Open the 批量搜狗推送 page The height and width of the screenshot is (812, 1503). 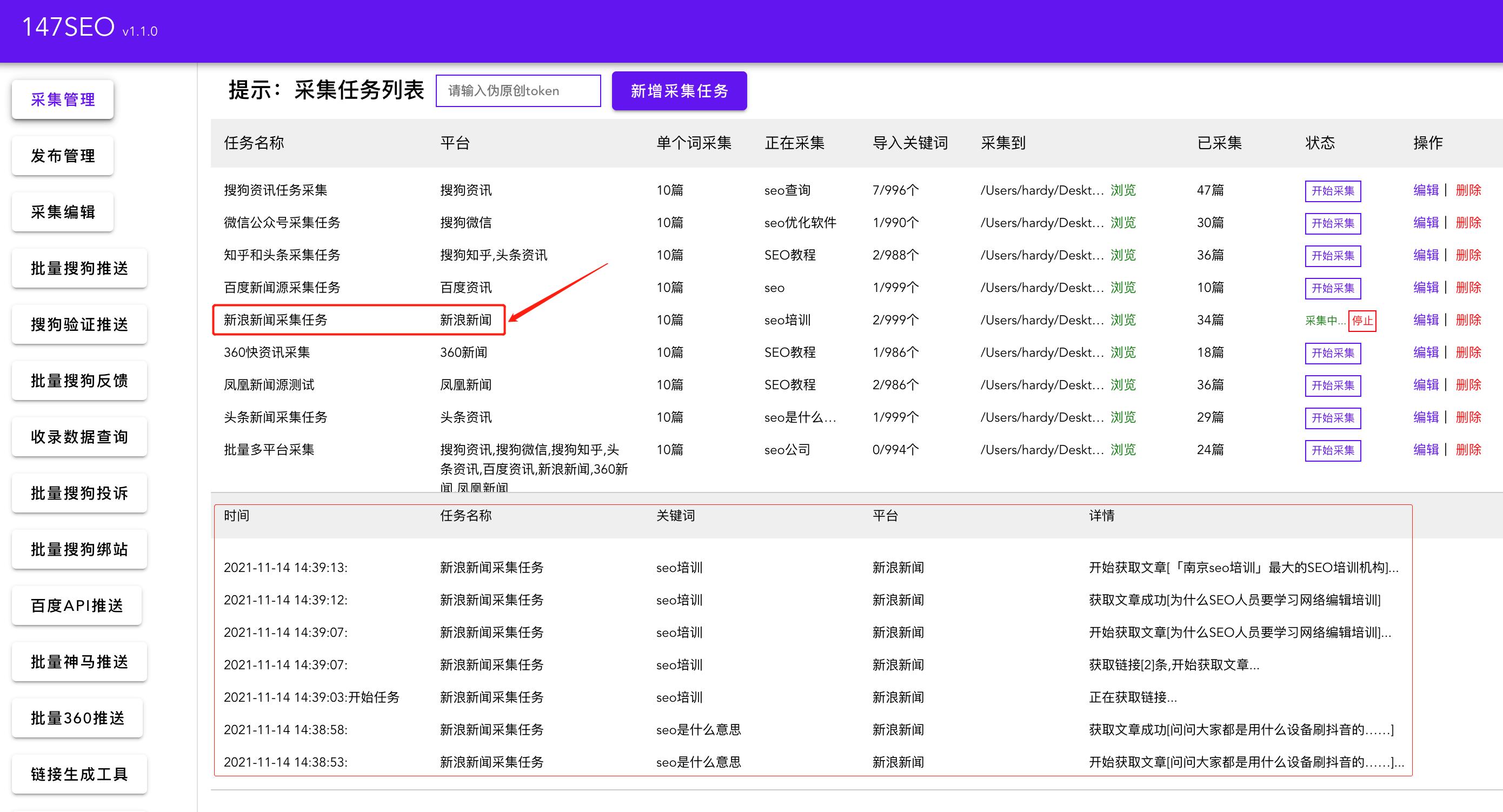[x=79, y=268]
